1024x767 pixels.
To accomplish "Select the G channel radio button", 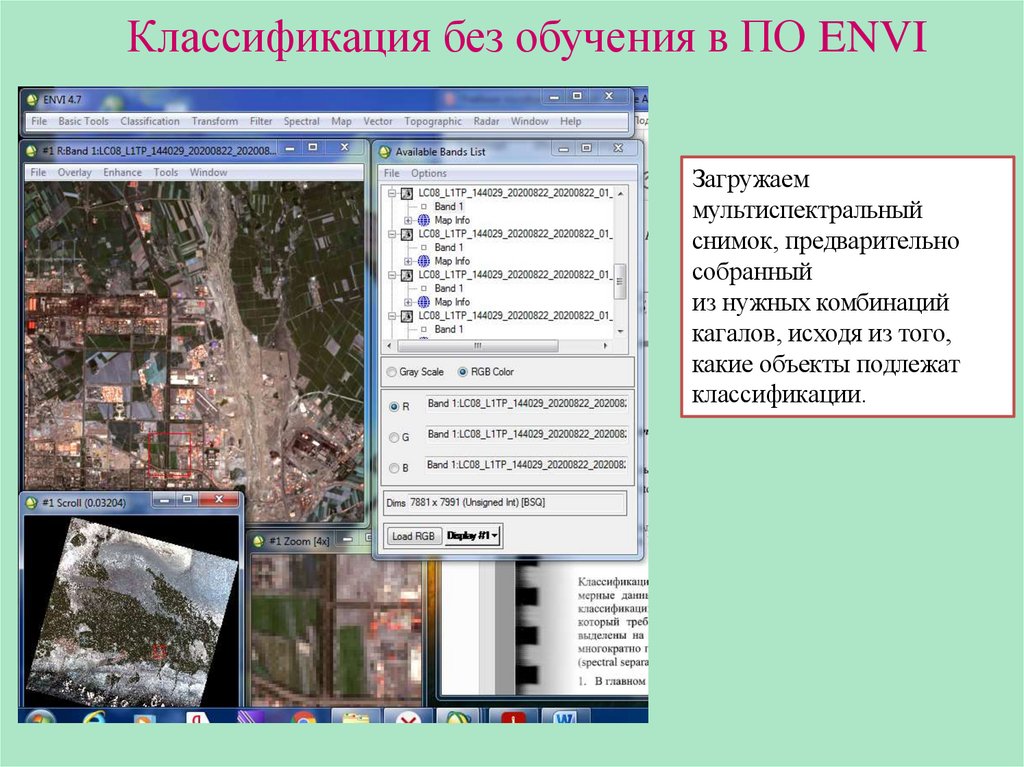I will (394, 437).
